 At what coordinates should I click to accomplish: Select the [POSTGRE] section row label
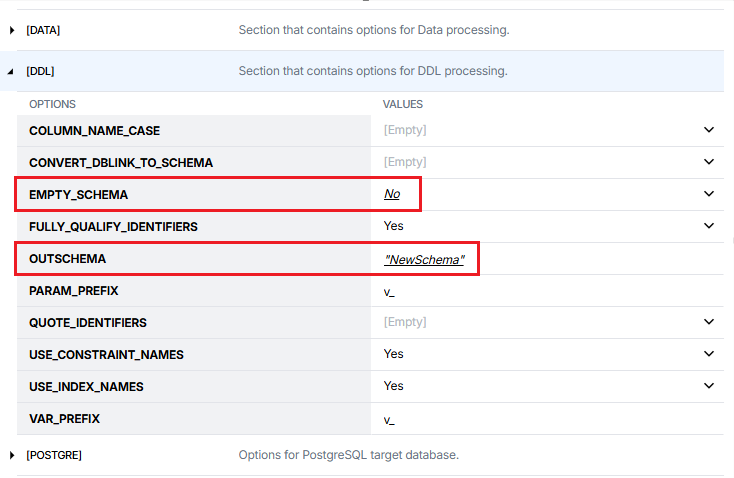[x=54, y=455]
